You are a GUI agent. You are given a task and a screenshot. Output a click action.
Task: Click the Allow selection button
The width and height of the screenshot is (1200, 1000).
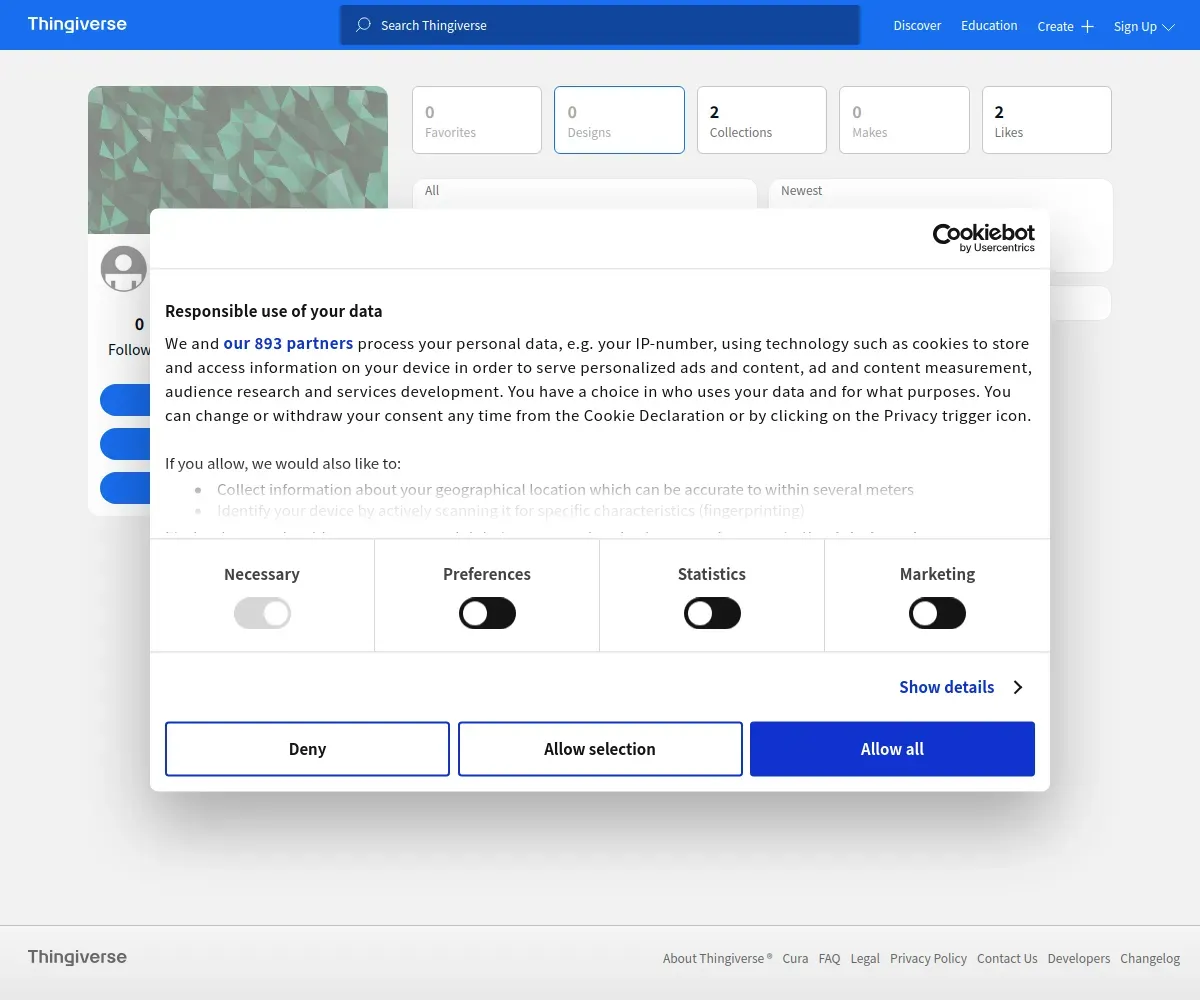coord(600,749)
